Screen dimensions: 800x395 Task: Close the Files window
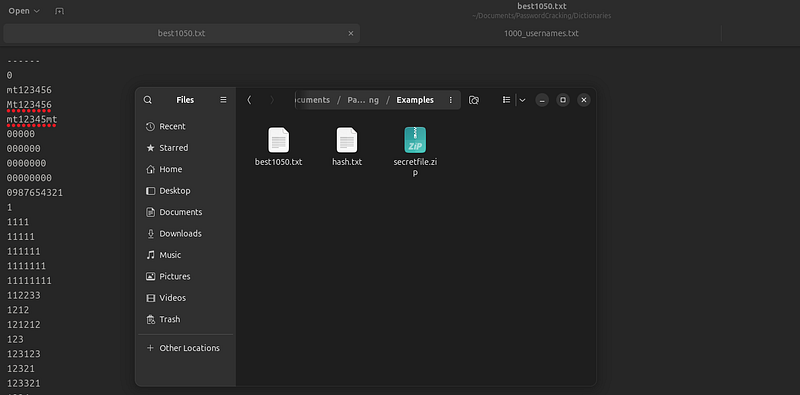[584, 100]
